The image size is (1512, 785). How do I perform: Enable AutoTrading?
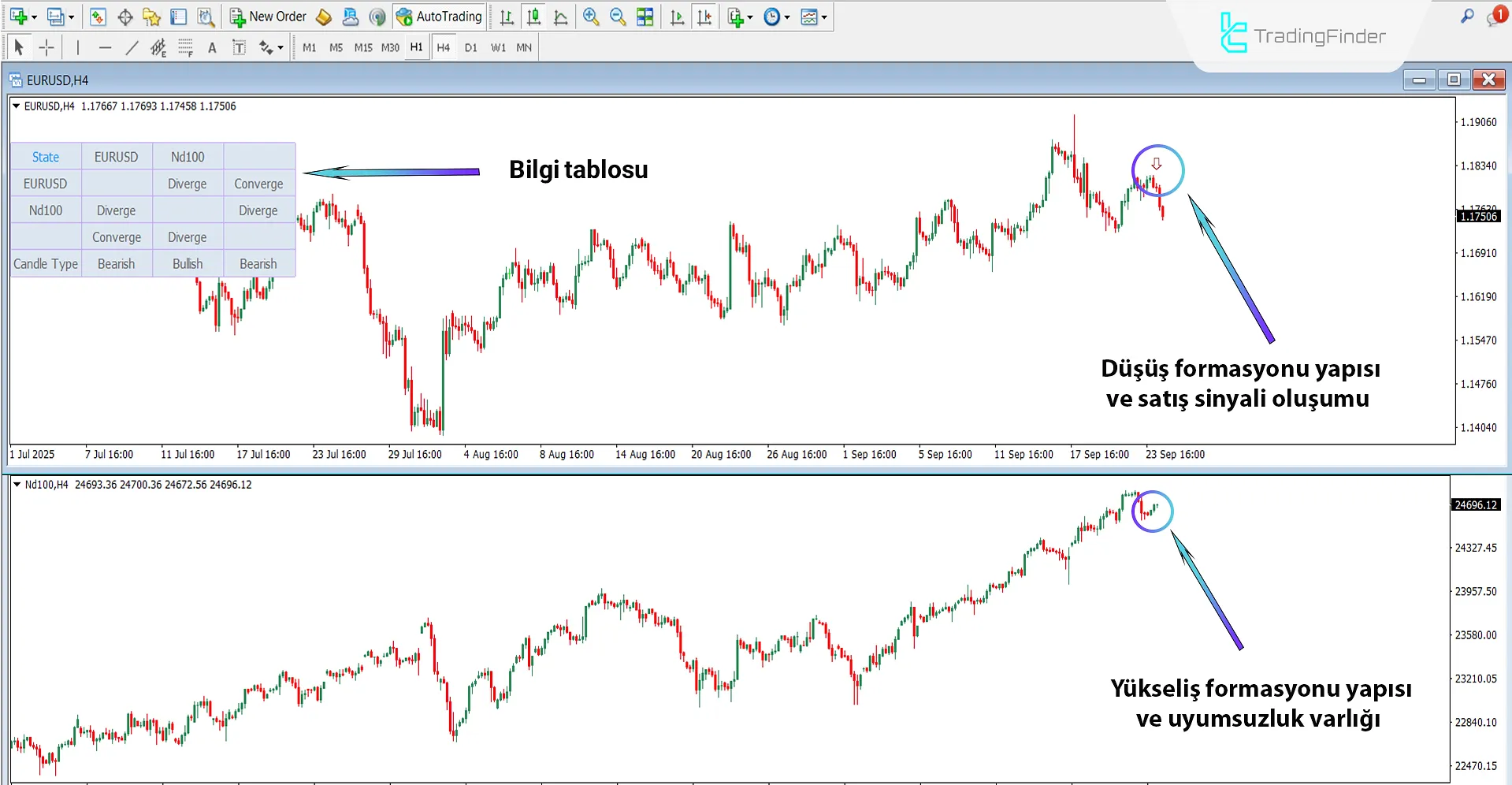[439, 16]
